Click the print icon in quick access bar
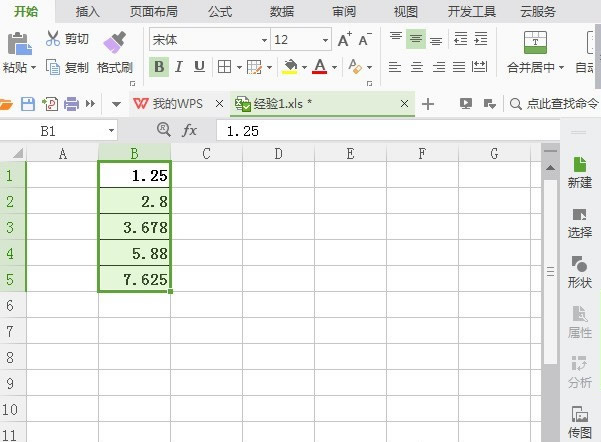 coord(69,104)
